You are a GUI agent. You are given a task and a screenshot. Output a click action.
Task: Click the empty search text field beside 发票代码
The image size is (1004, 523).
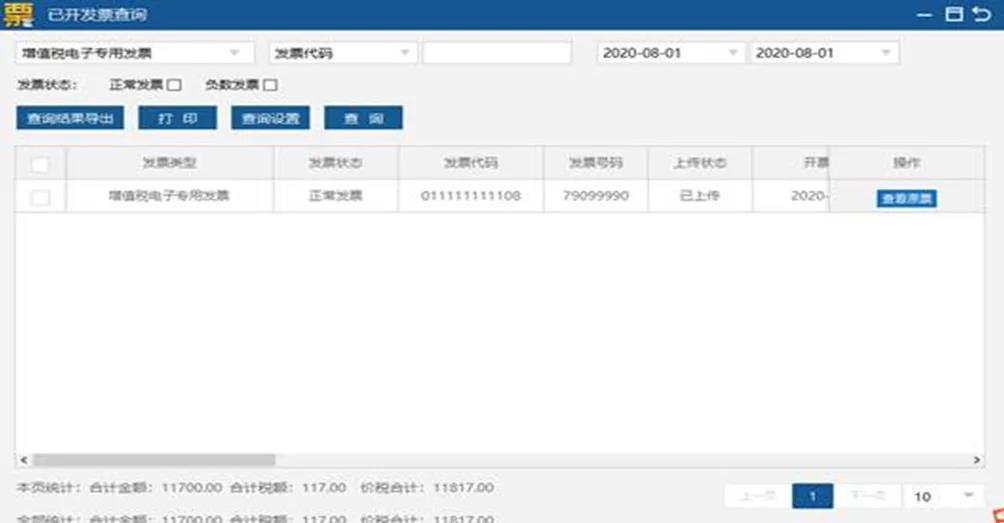[x=496, y=53]
